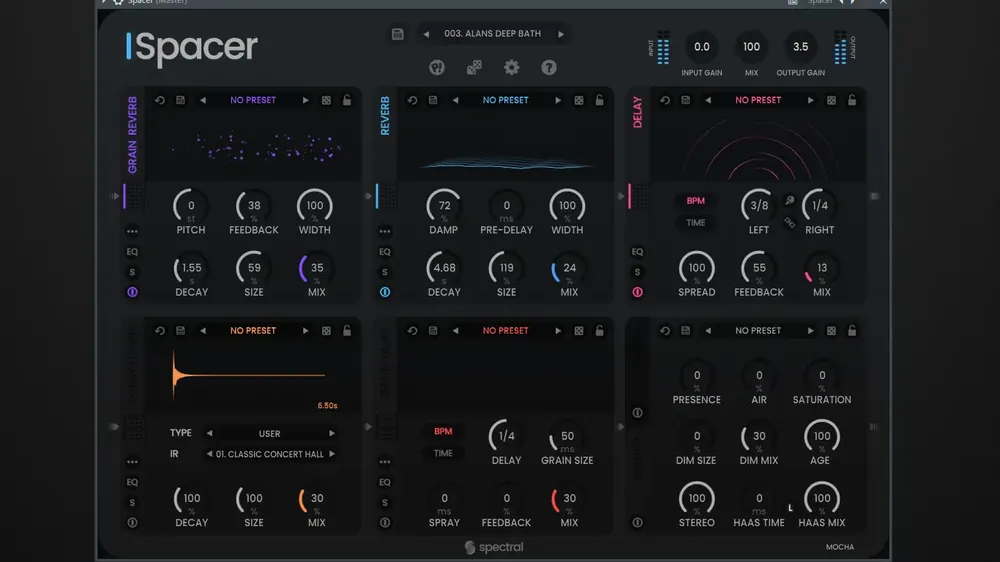Go to the next global preset after Alans Deep Bath
Viewport: 1000px width, 562px height.
pyautogui.click(x=561, y=34)
